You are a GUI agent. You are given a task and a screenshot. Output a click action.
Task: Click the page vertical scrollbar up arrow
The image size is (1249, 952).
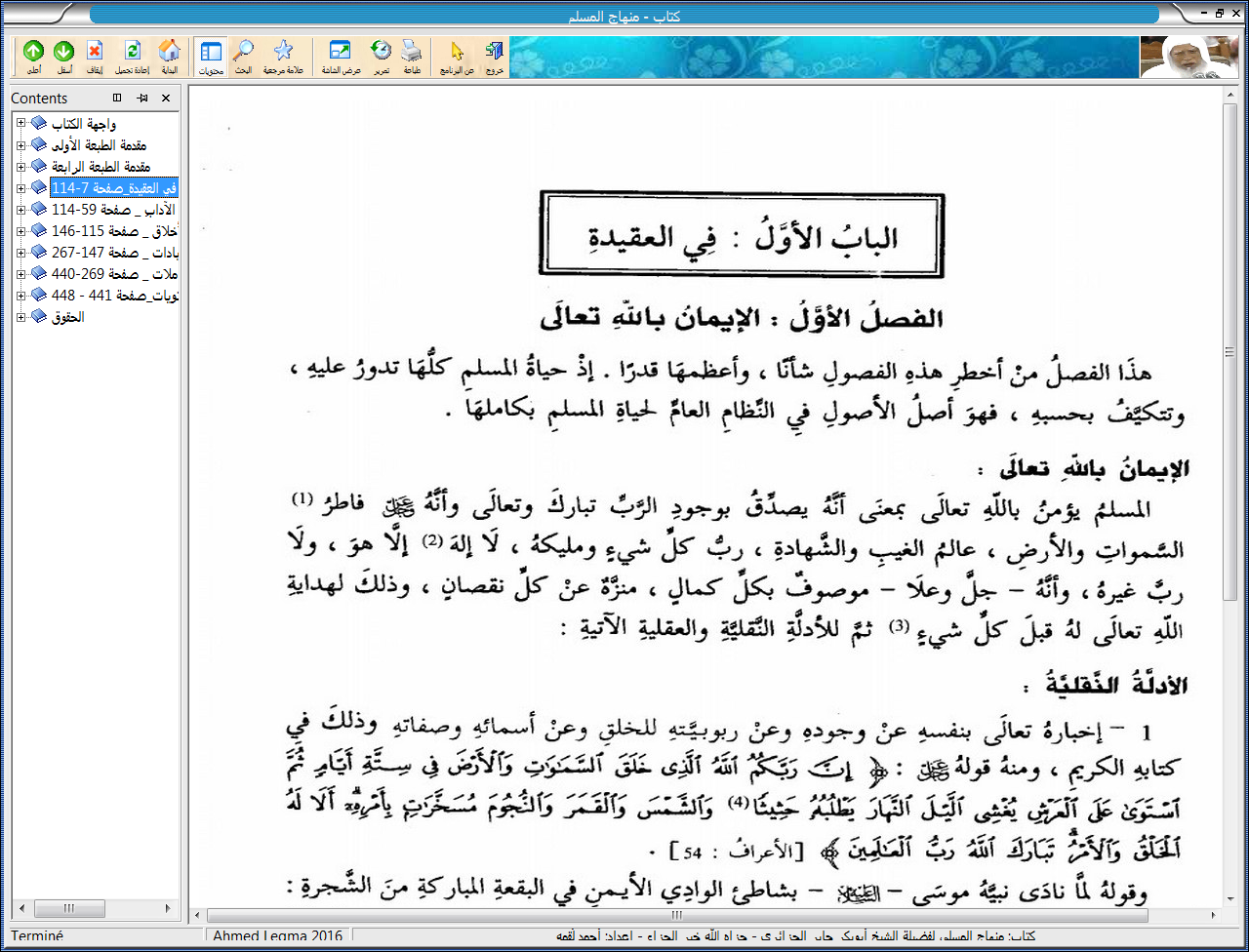click(1229, 97)
